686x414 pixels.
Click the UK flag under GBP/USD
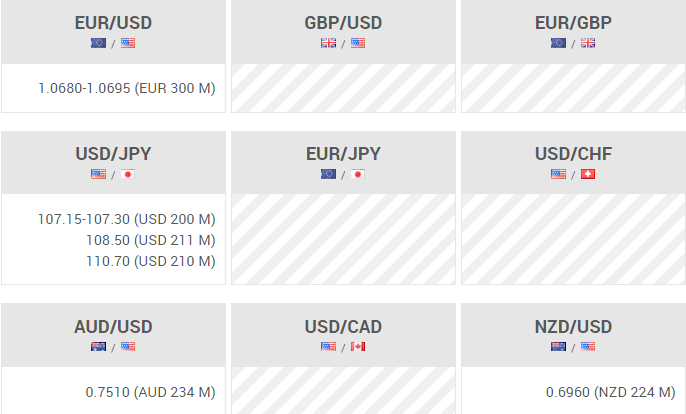[328, 43]
